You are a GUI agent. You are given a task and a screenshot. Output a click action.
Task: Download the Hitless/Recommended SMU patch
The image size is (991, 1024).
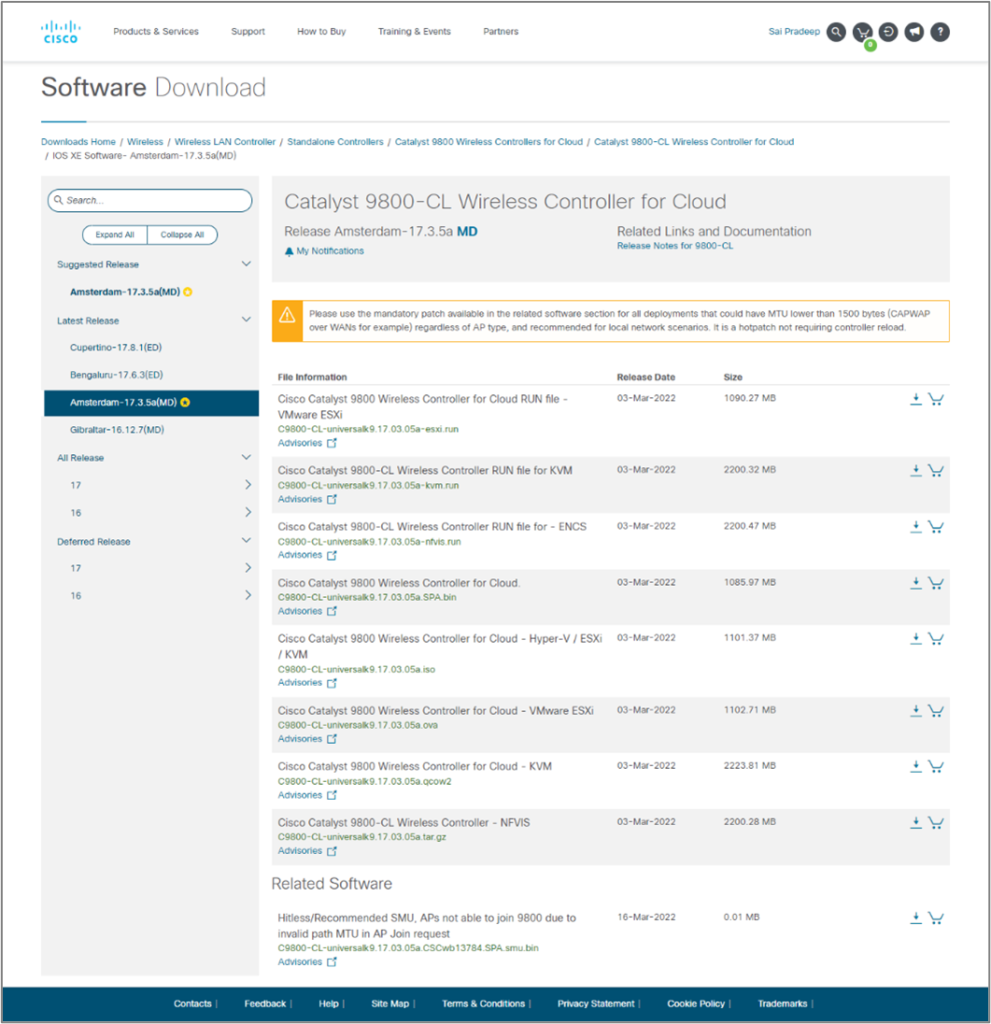pos(916,918)
